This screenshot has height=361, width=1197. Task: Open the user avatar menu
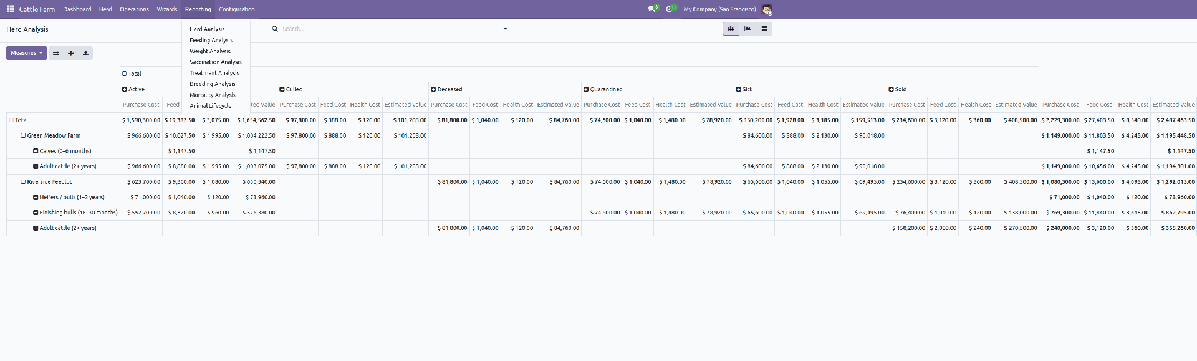coord(766,9)
